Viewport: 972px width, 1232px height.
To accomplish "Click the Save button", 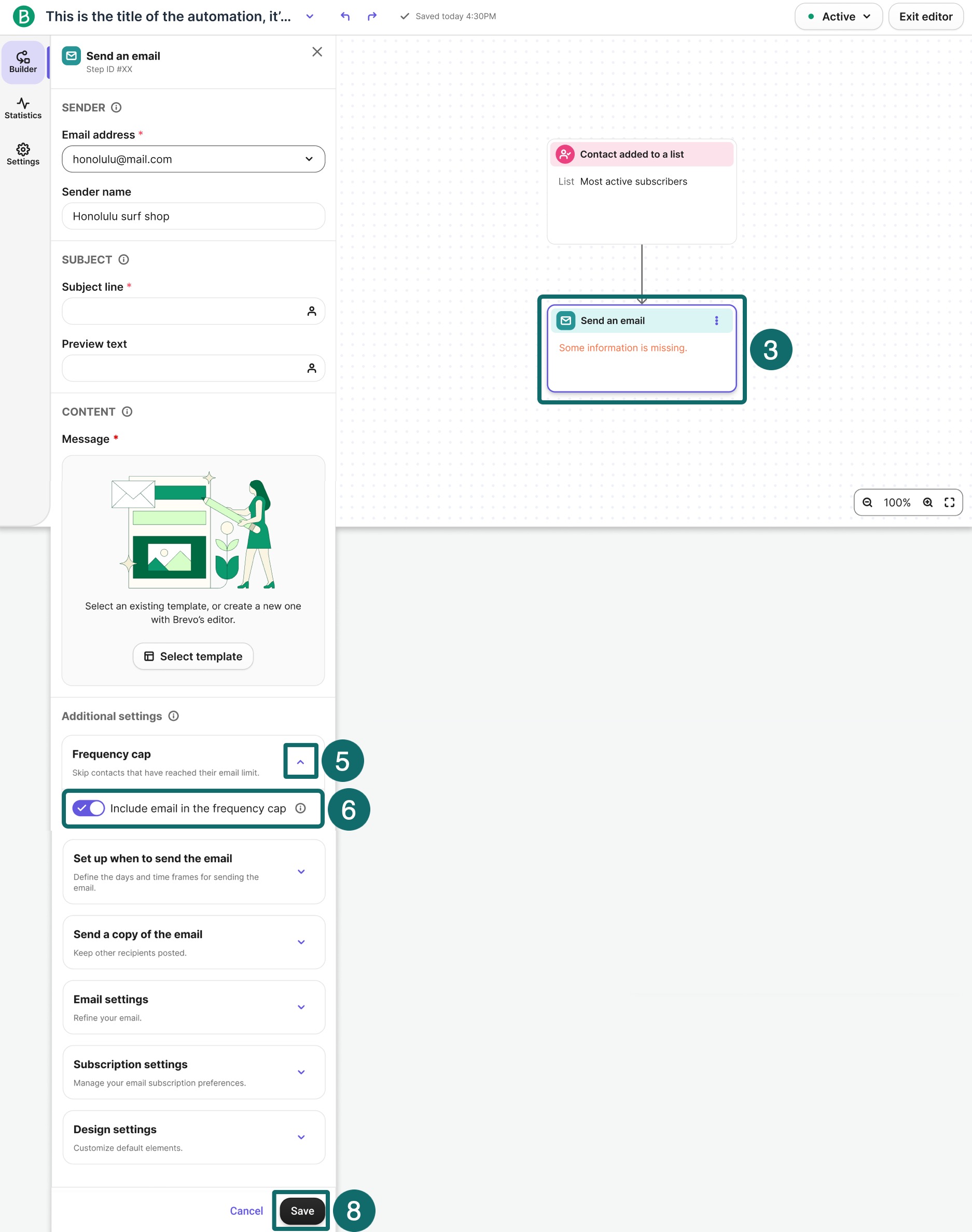I will click(x=302, y=1211).
